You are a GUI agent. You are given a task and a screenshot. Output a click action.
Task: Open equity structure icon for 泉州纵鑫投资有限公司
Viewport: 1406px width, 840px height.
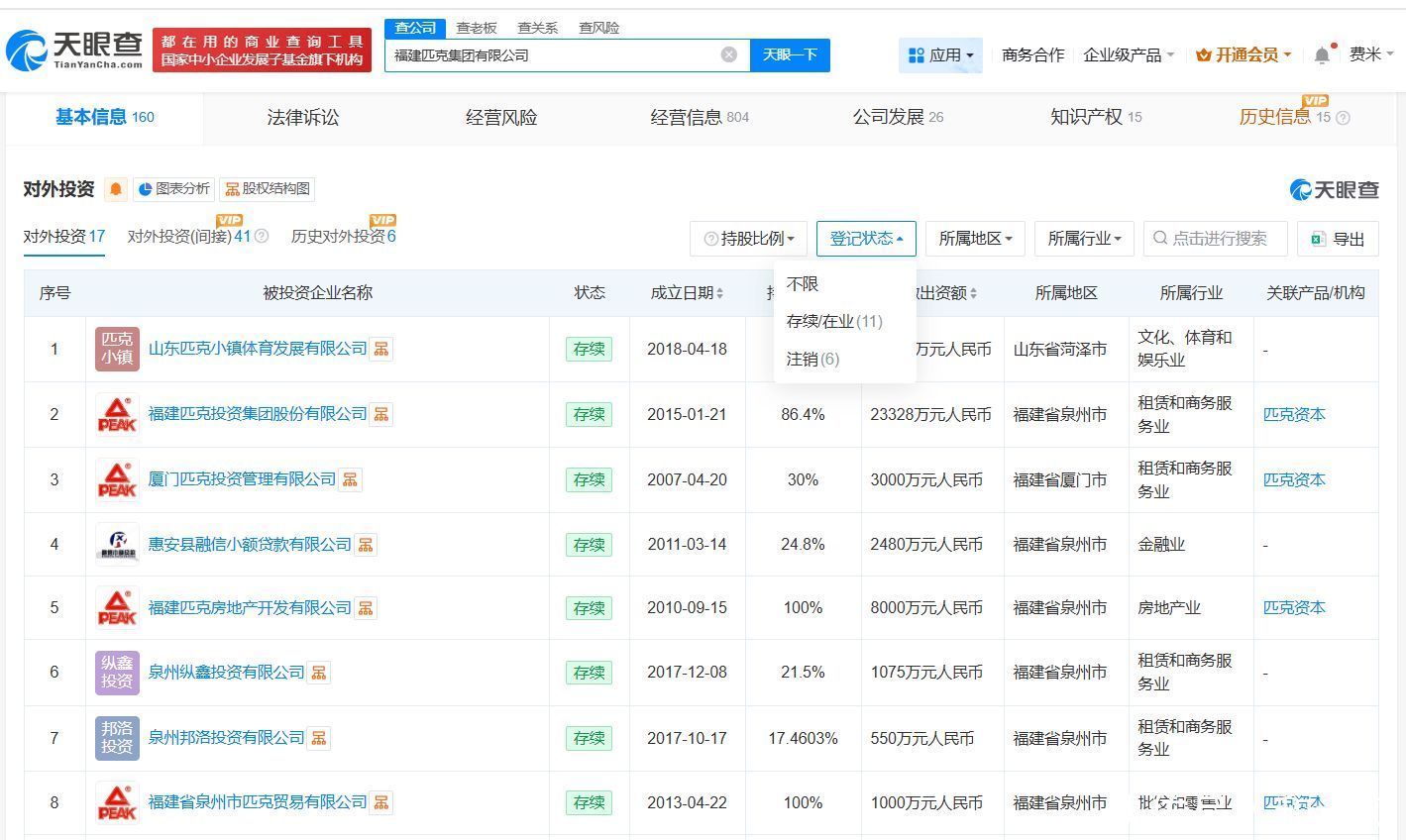click(x=318, y=673)
